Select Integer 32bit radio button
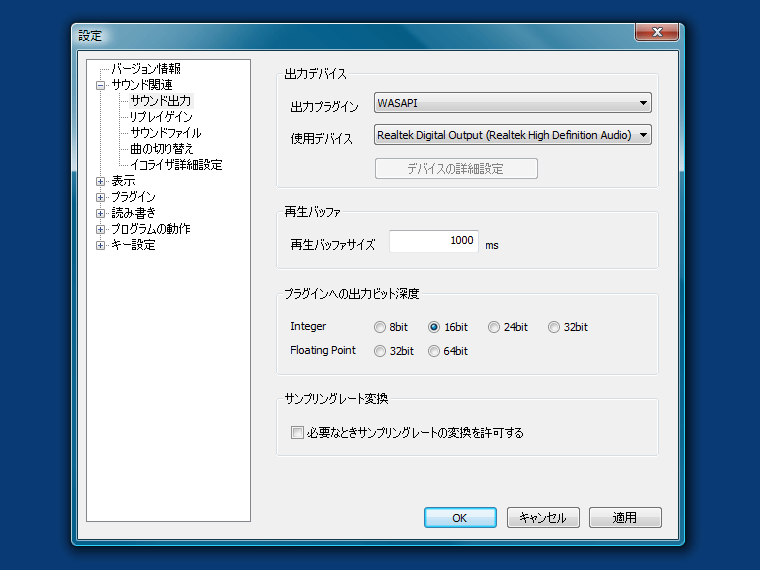This screenshot has height=570, width=760. [x=554, y=327]
